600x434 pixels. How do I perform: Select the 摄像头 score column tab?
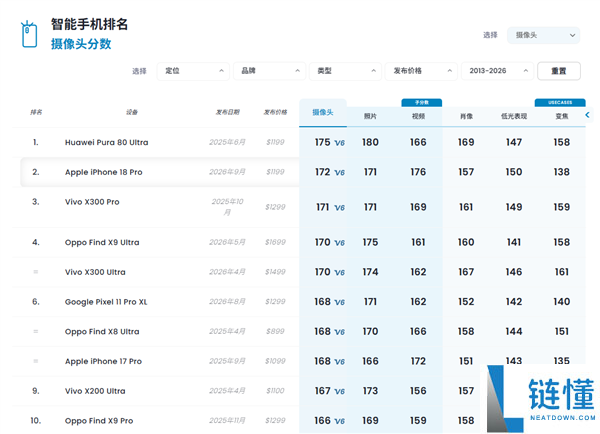coord(323,113)
